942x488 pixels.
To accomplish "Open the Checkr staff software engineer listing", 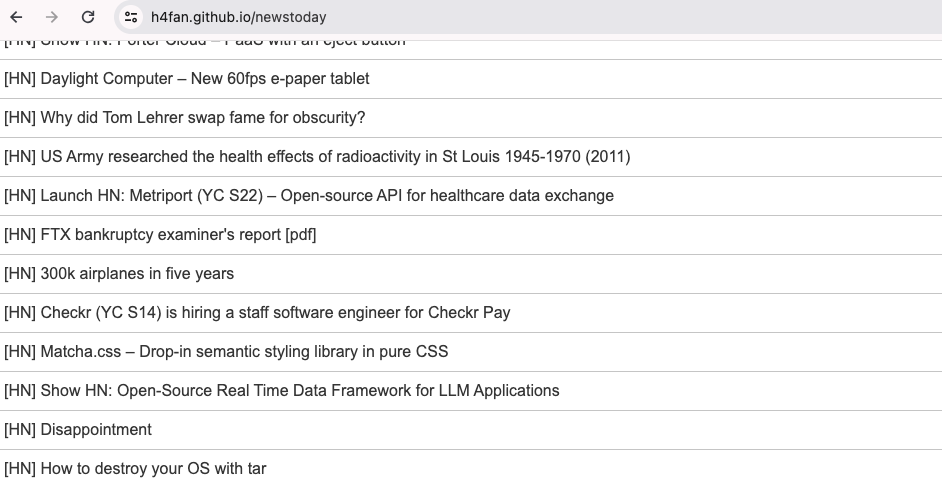I will click(275, 312).
